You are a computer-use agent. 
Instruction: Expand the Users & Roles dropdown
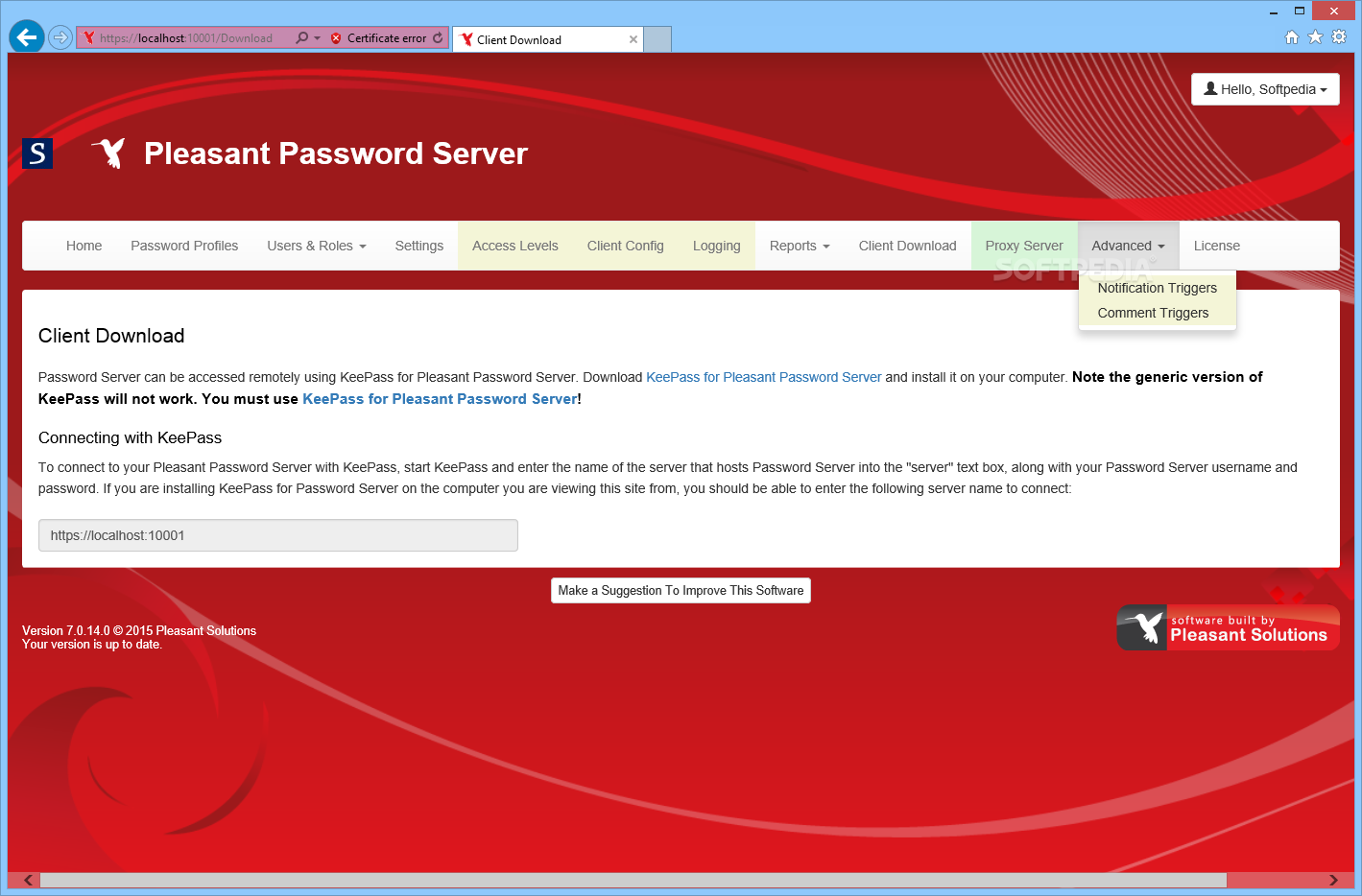[317, 246]
